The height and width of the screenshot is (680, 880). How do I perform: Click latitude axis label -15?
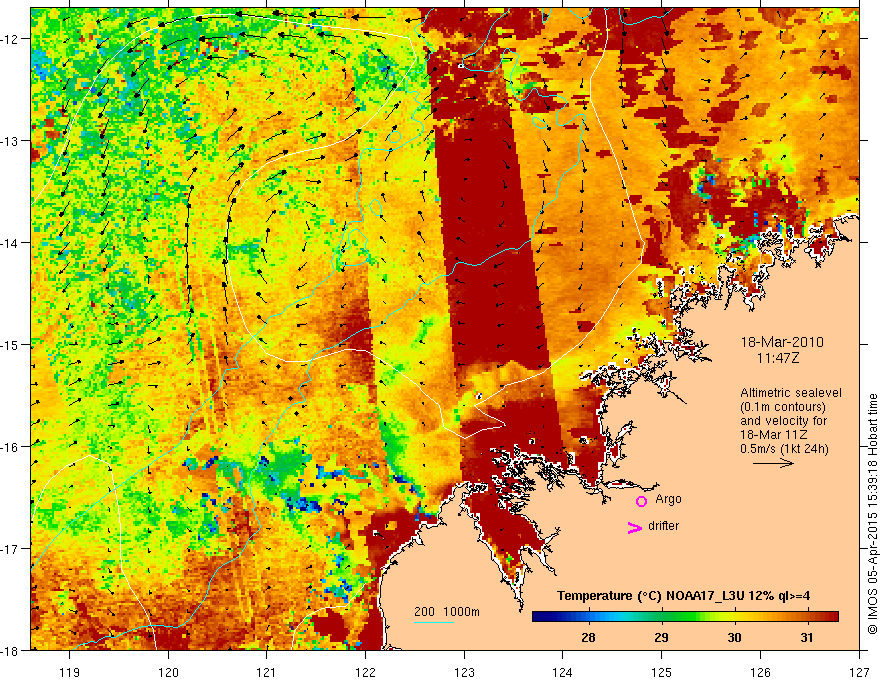click(x=11, y=344)
